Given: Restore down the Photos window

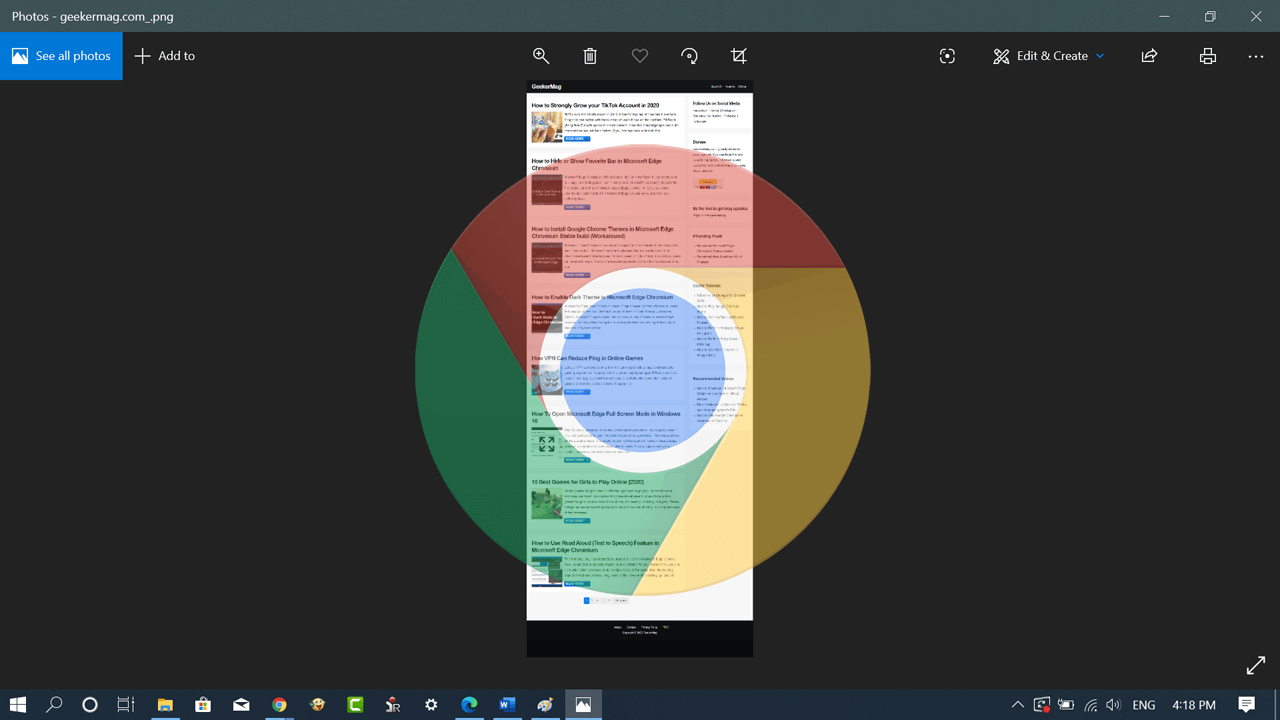Looking at the screenshot, I should pos(1210,16).
